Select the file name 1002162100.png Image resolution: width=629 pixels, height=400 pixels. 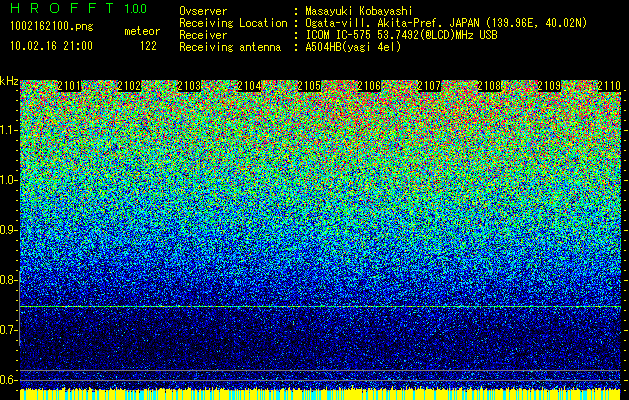click(x=52, y=27)
